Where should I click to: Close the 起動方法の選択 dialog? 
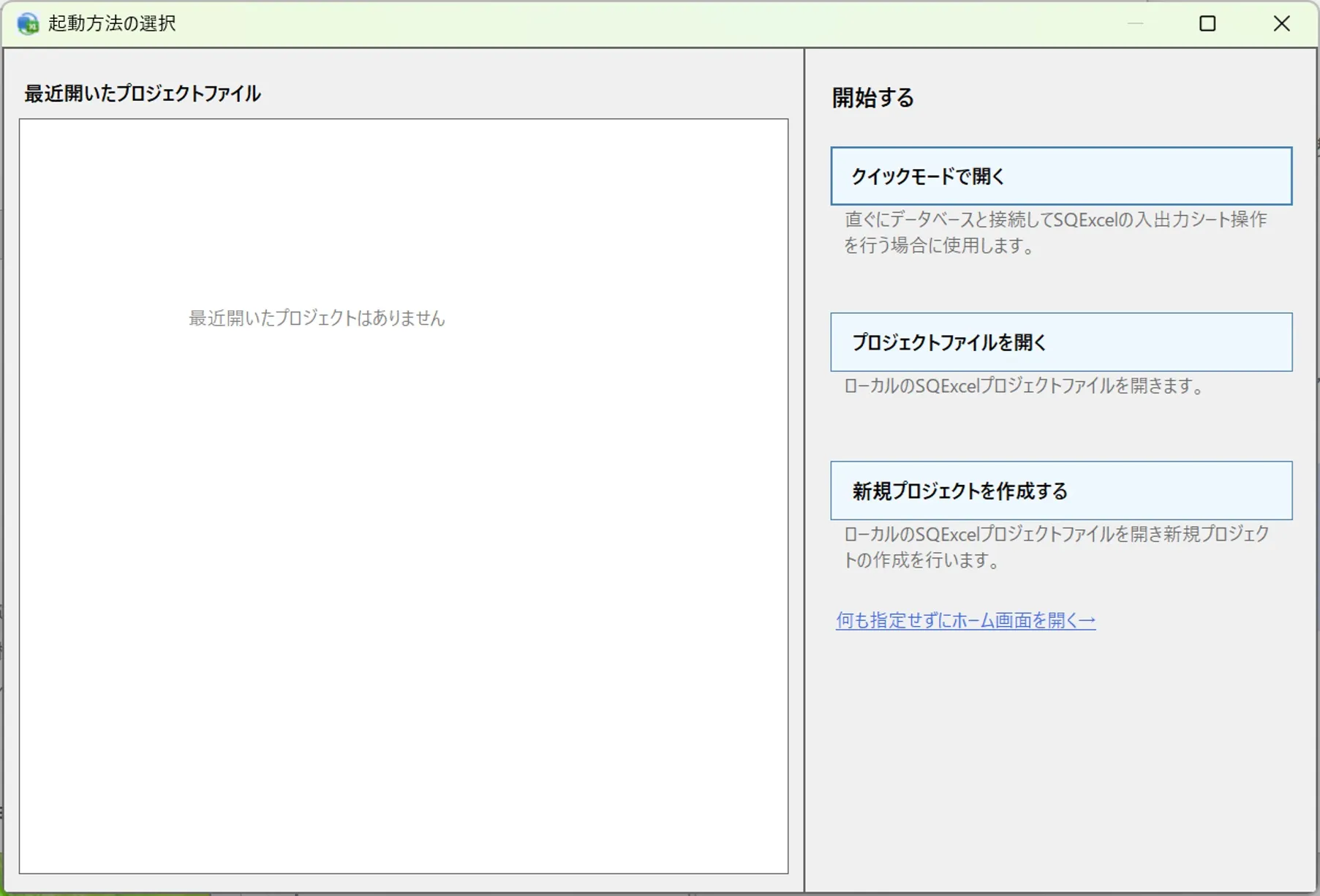[1281, 23]
